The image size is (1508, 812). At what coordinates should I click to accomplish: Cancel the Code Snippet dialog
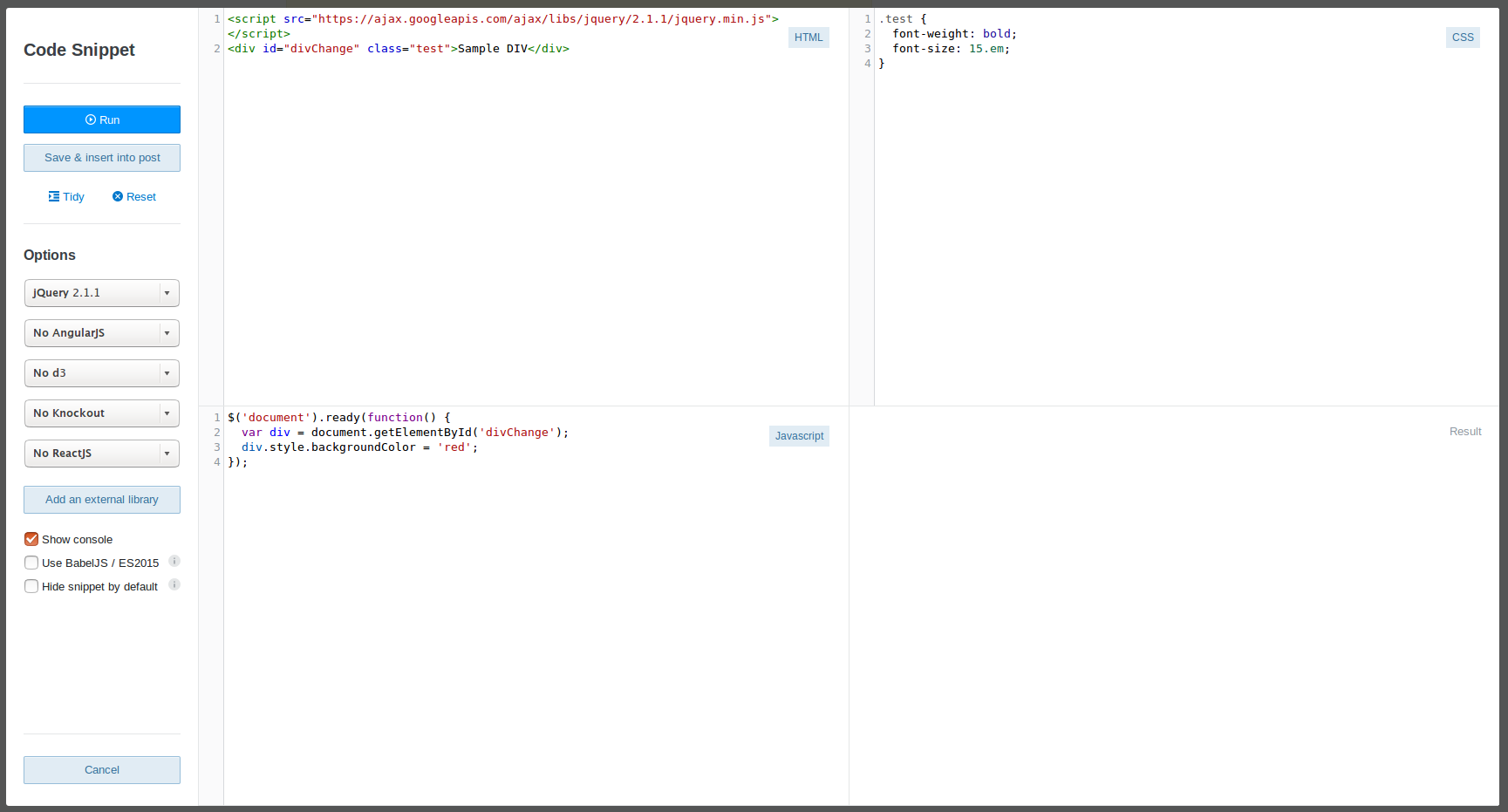[102, 770]
